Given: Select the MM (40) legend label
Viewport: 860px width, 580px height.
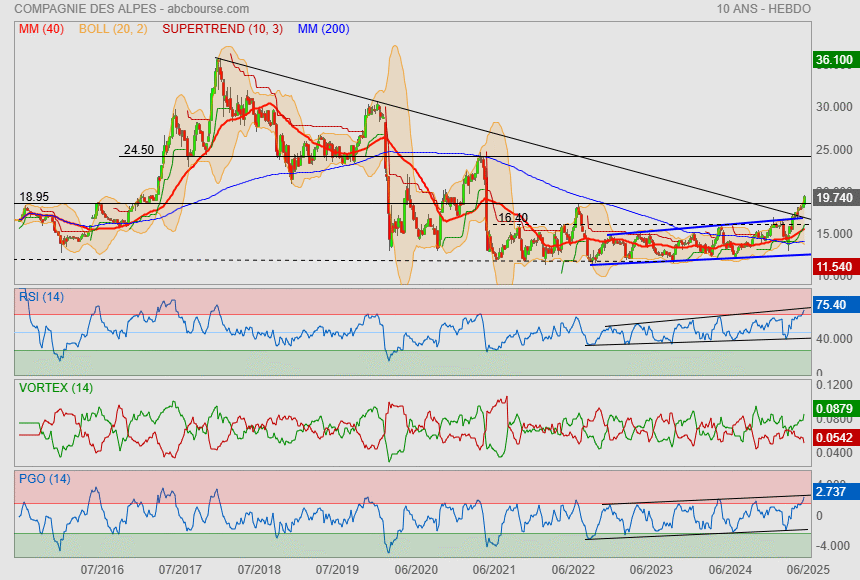Looking at the screenshot, I should pos(41,29).
